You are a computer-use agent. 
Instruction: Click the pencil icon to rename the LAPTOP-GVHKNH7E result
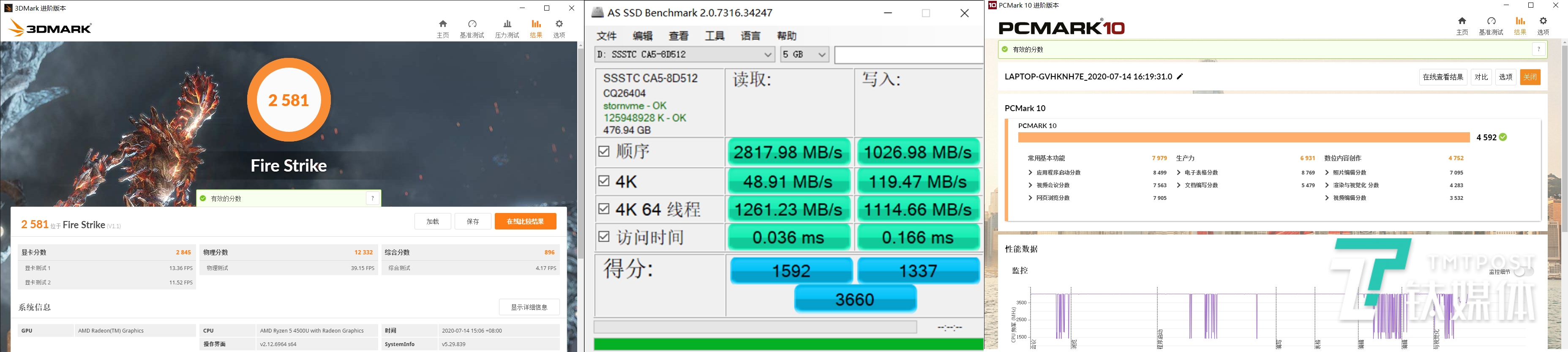pos(1180,77)
